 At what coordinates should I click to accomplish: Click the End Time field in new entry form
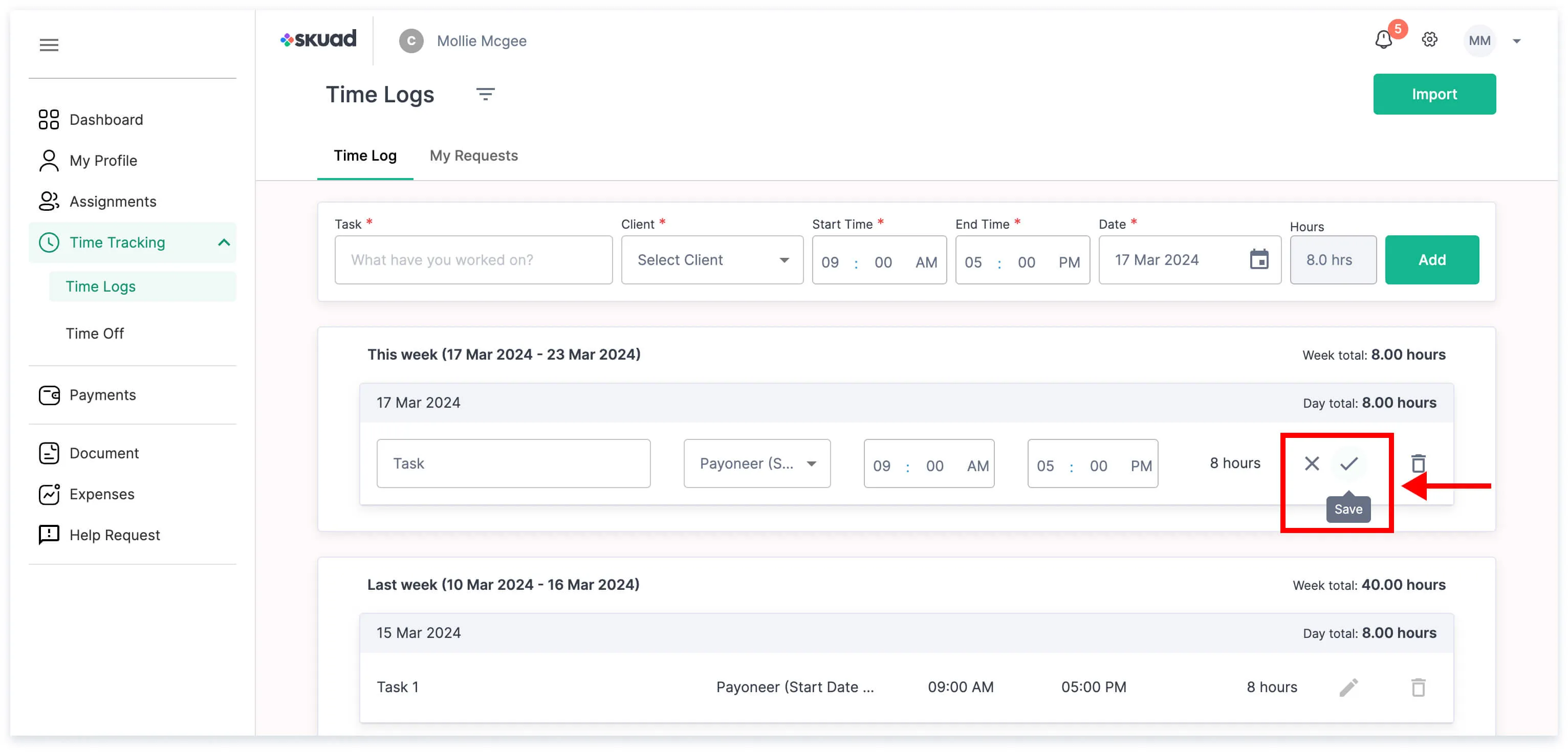click(1022, 260)
